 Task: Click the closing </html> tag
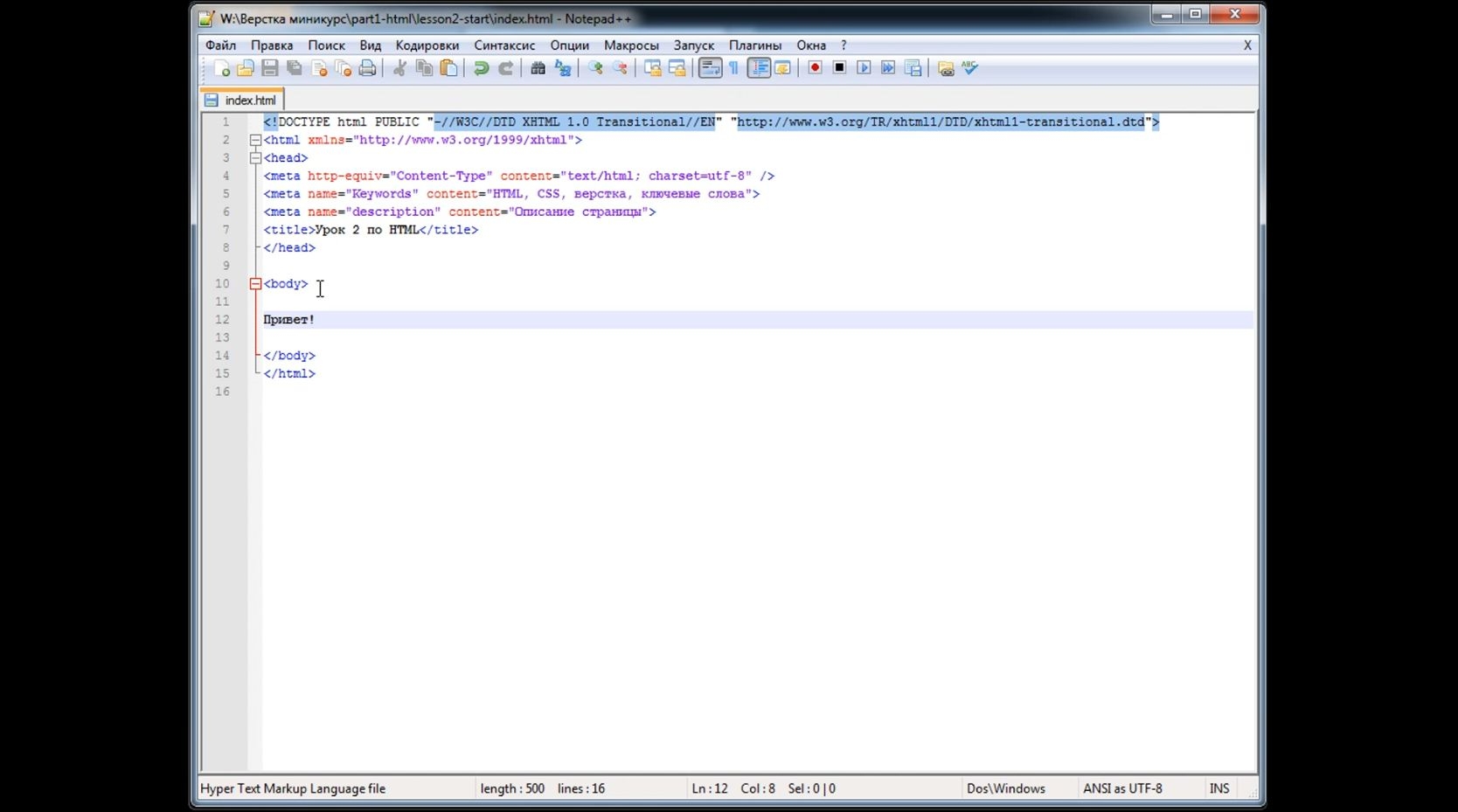tap(289, 373)
